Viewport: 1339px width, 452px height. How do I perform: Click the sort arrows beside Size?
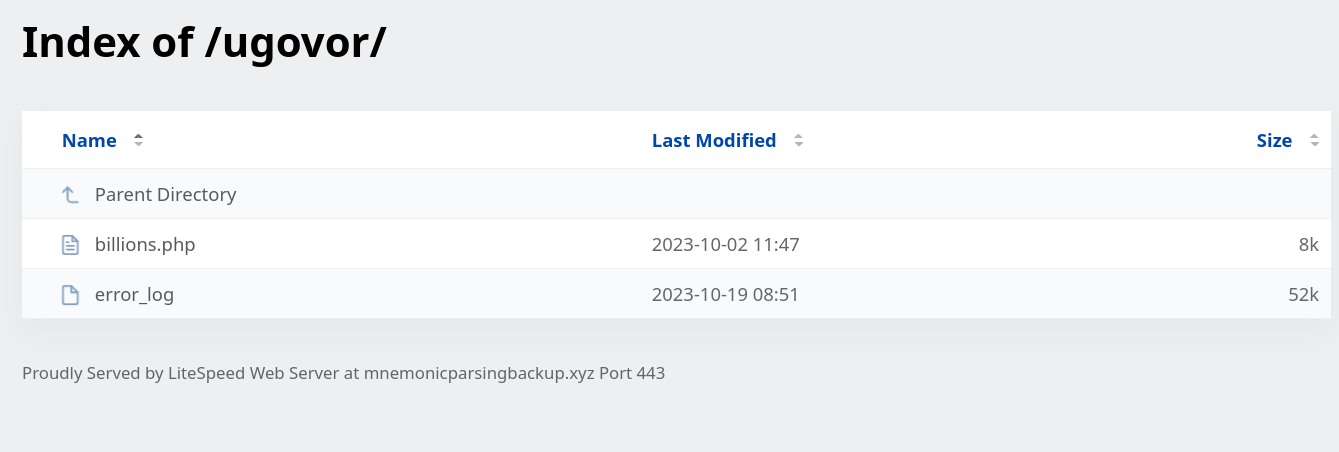(x=1314, y=141)
